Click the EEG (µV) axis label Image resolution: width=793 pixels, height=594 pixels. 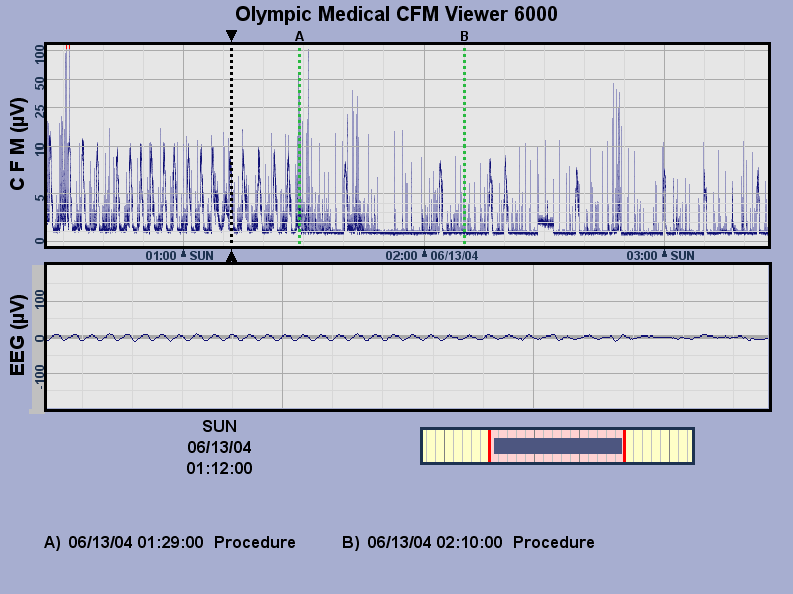point(18,335)
